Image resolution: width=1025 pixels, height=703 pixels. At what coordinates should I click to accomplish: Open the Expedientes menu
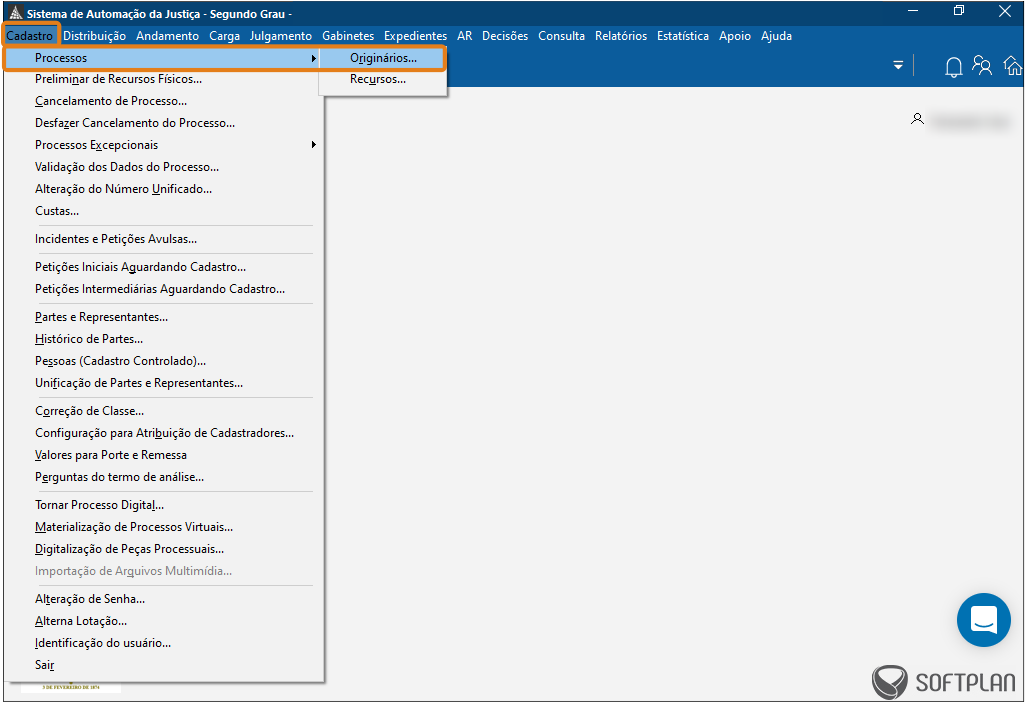click(416, 36)
